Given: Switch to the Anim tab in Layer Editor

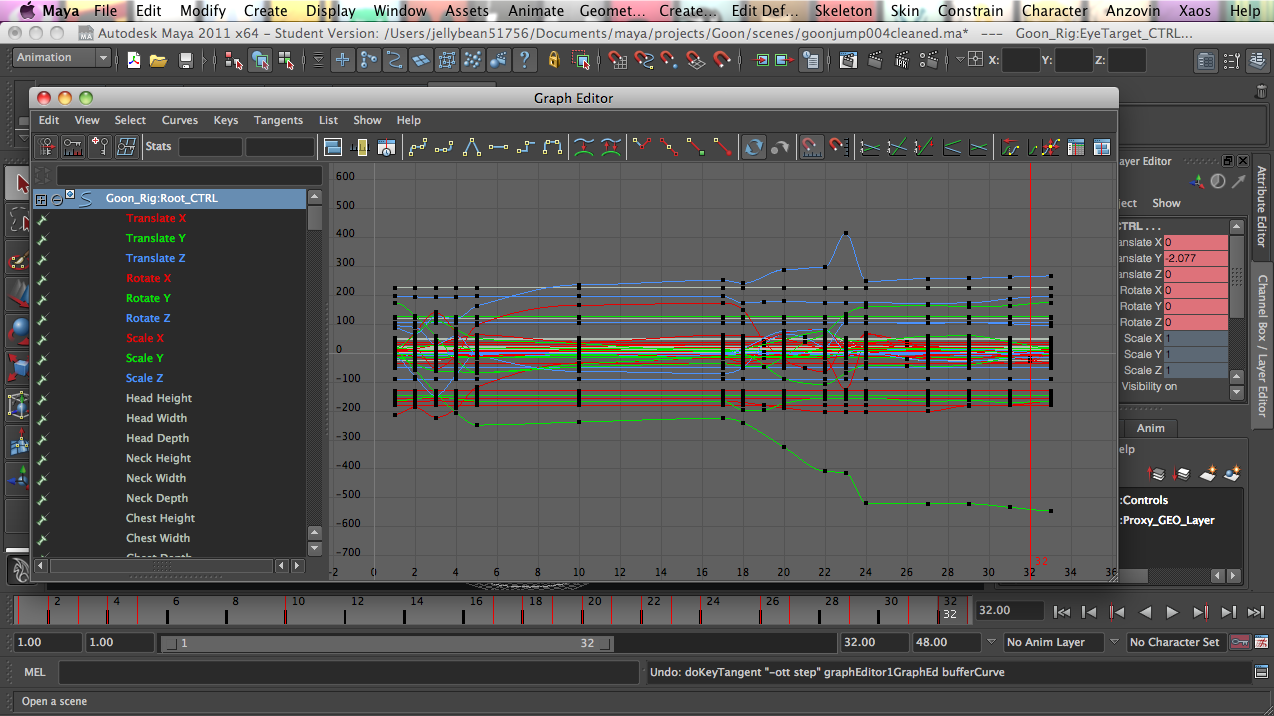Looking at the screenshot, I should 1151,428.
